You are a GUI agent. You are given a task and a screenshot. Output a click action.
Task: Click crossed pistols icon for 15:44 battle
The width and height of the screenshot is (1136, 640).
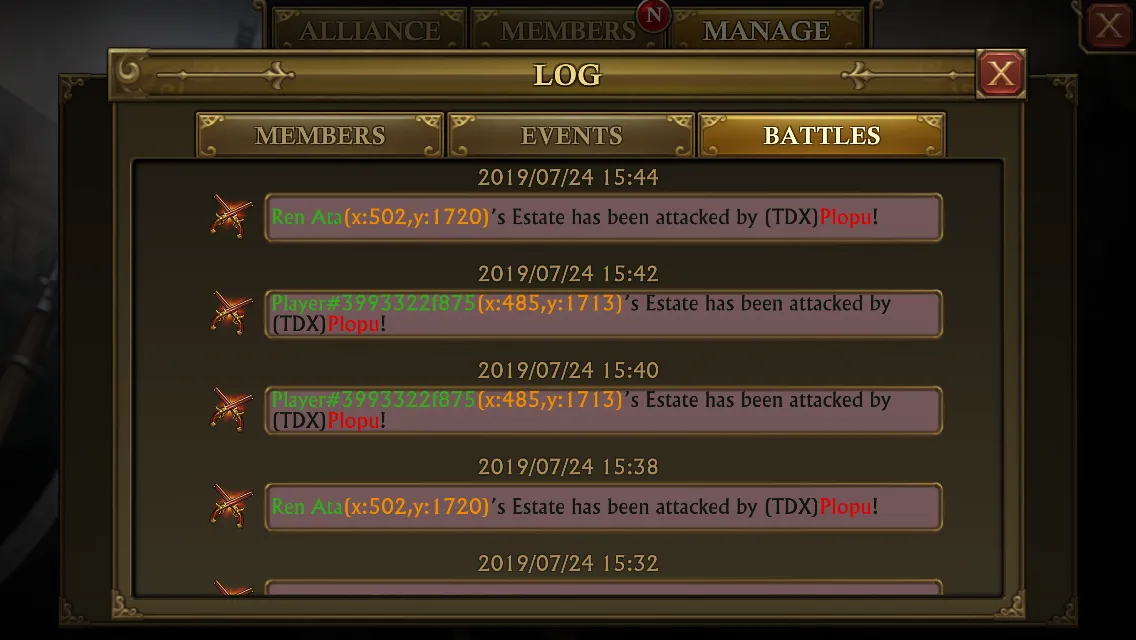[231, 216]
